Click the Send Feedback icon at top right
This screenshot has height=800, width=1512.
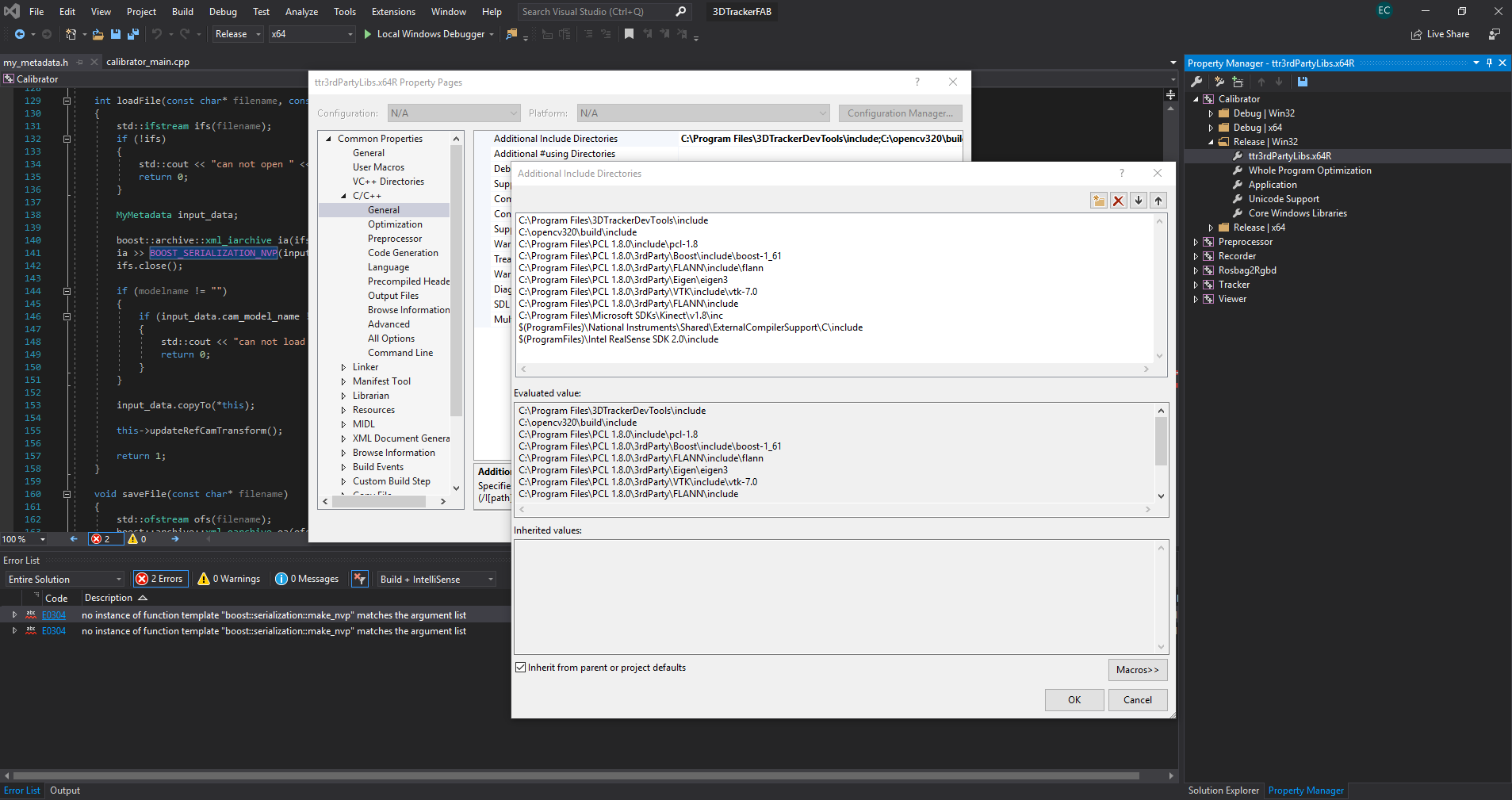pyautogui.click(x=1494, y=34)
